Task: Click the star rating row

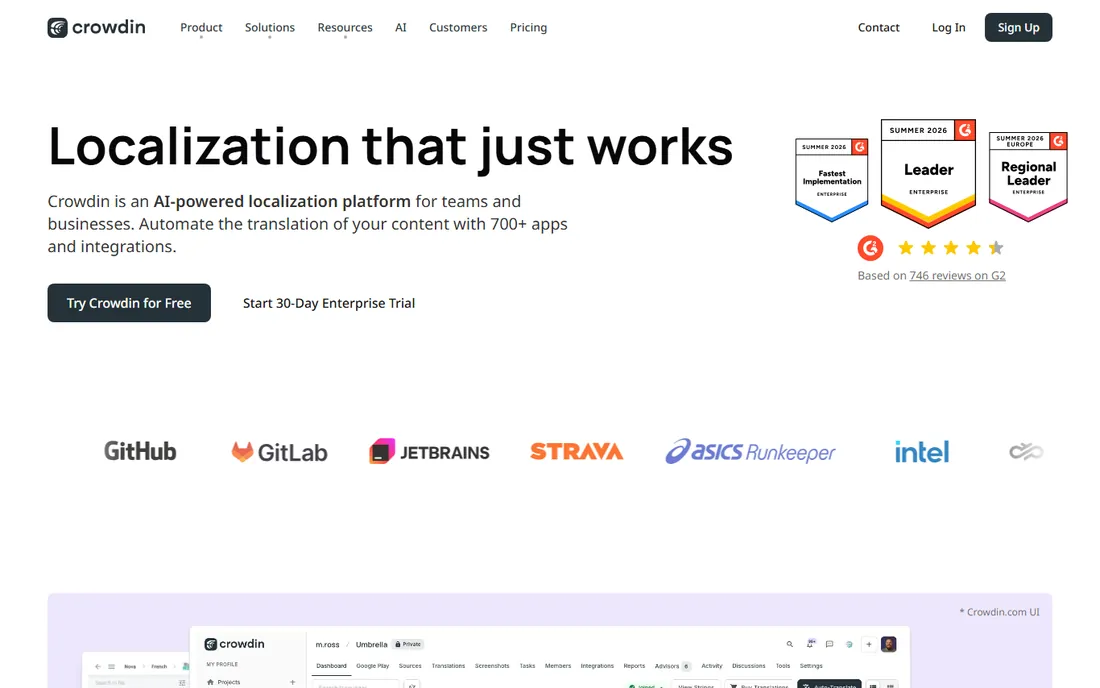Action: pyautogui.click(x=951, y=248)
